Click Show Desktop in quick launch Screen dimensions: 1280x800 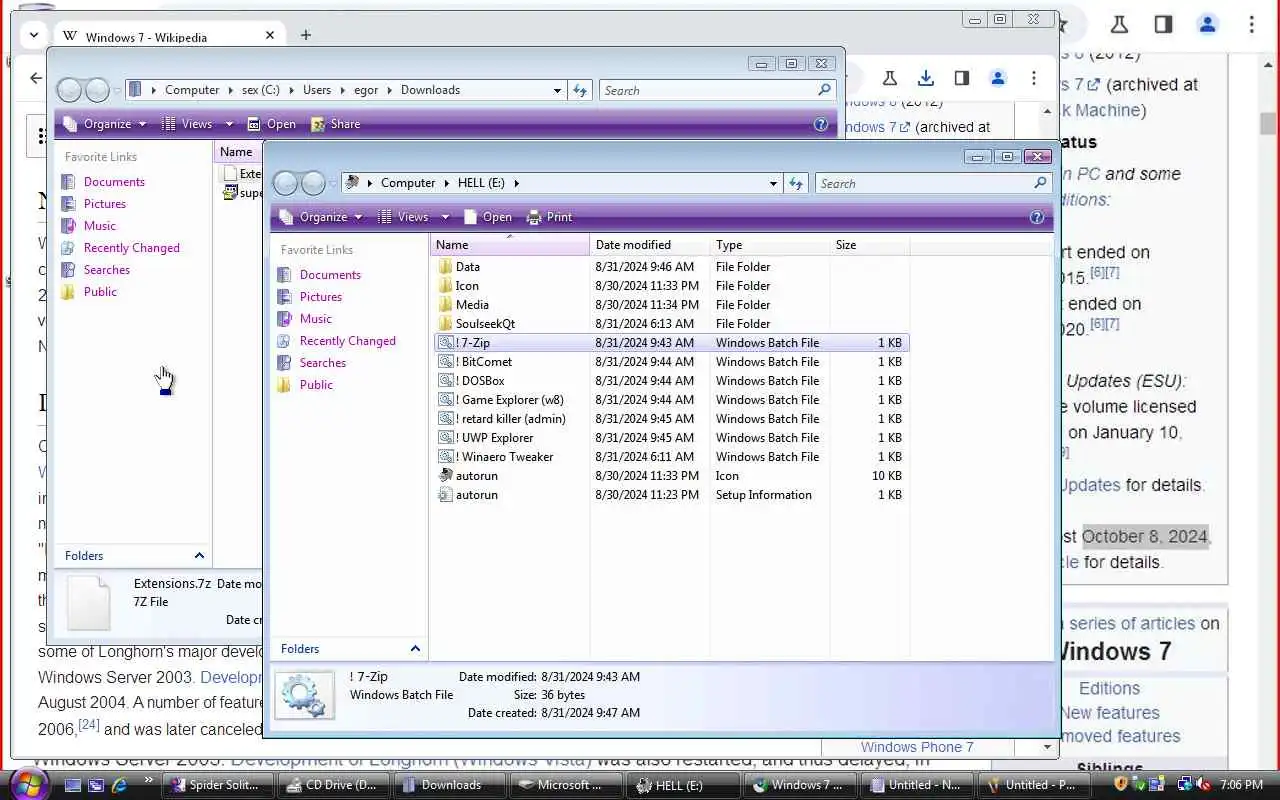pos(73,785)
